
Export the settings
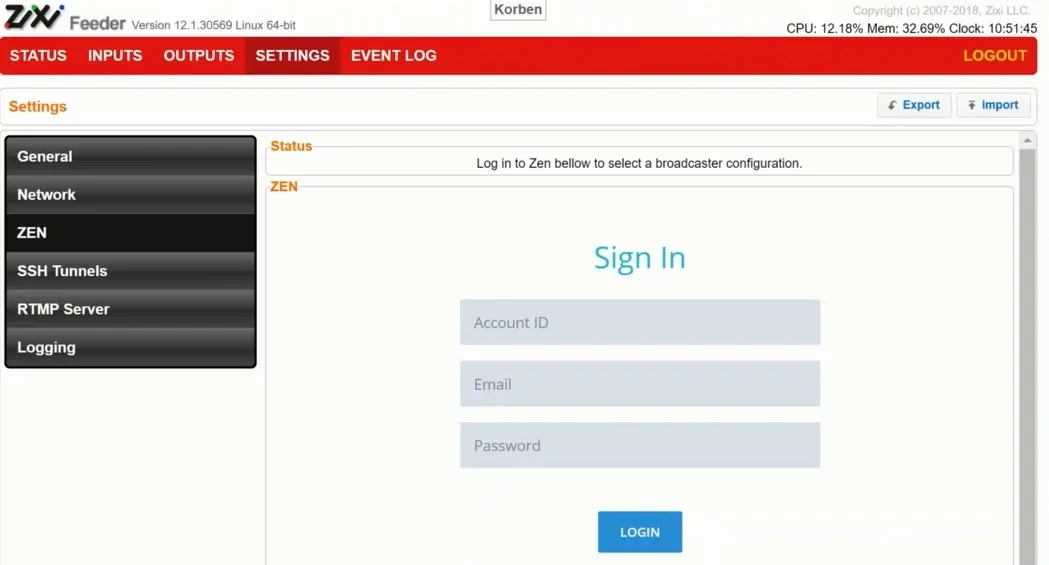pos(914,105)
